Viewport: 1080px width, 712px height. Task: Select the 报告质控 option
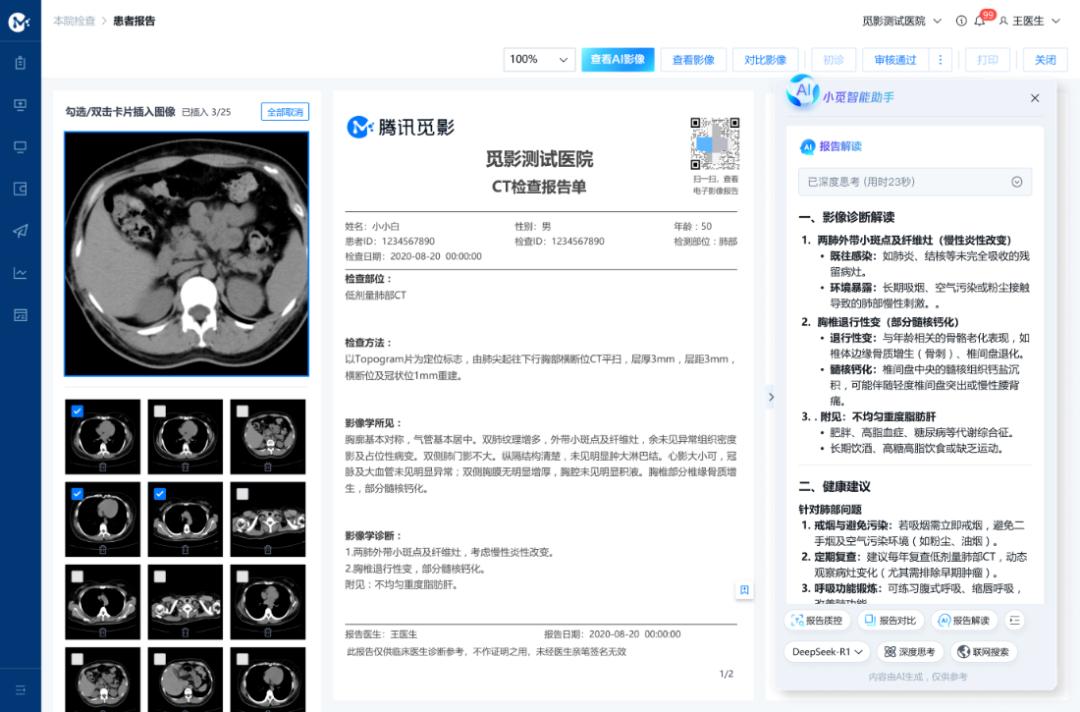pyautogui.click(x=817, y=620)
